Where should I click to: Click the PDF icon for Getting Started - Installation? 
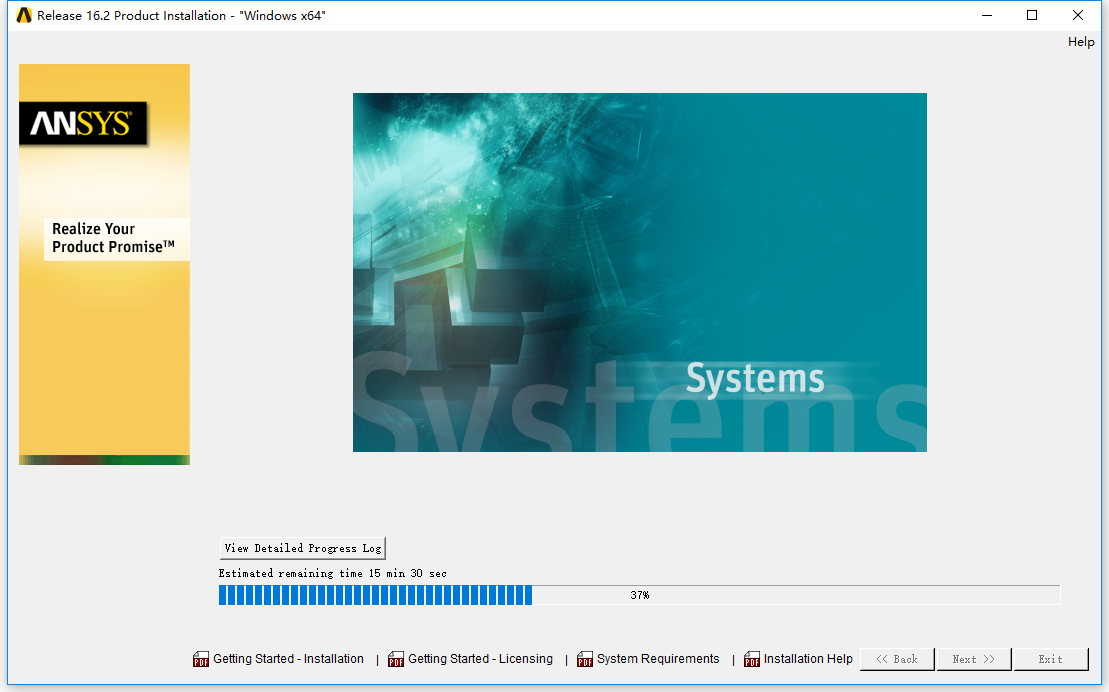201,659
